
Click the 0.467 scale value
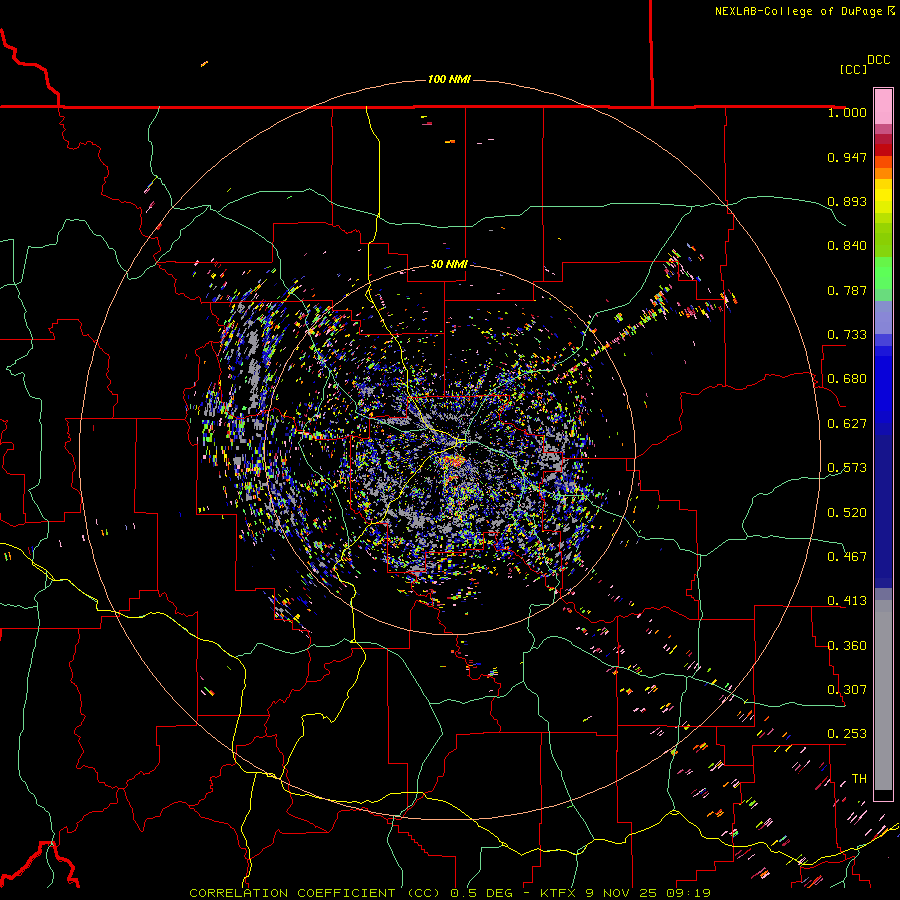coord(847,557)
